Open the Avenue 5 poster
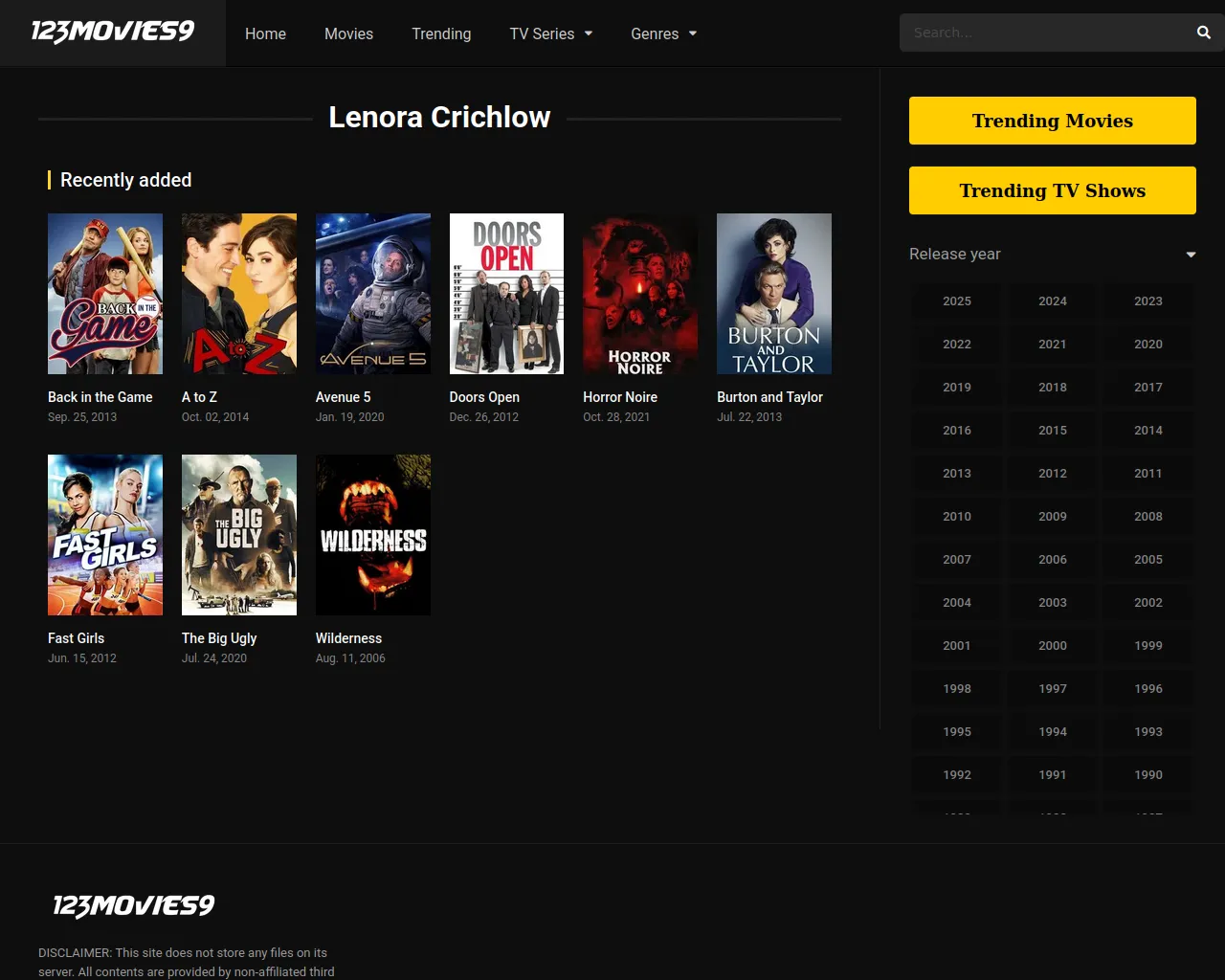 pyautogui.click(x=373, y=294)
